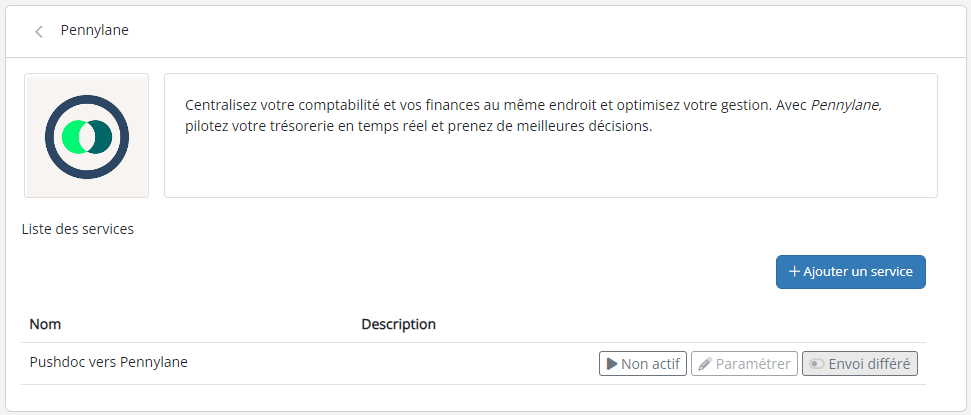This screenshot has height=415, width=971.
Task: Activate the service via Non actif button
Action: (643, 364)
